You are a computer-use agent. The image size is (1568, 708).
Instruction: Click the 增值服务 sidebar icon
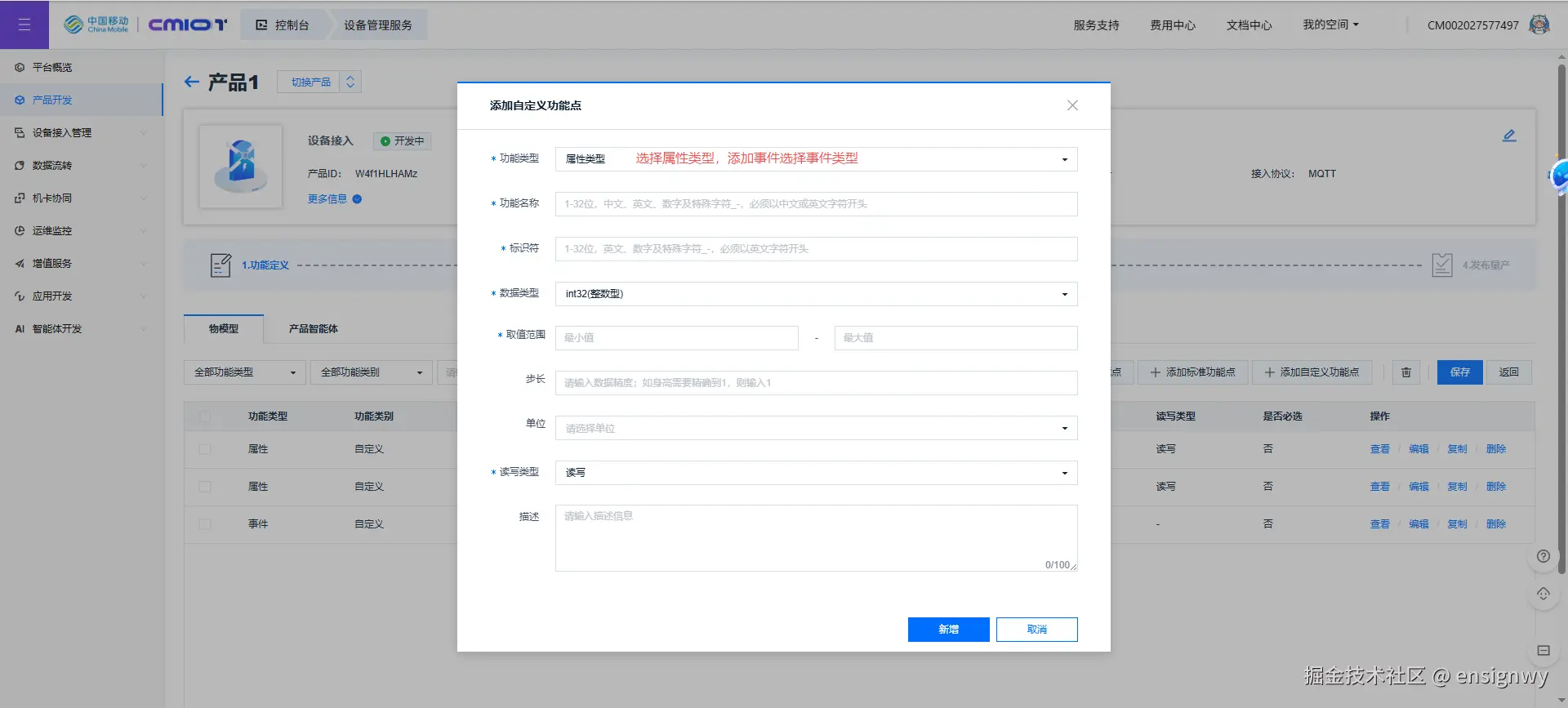20,264
